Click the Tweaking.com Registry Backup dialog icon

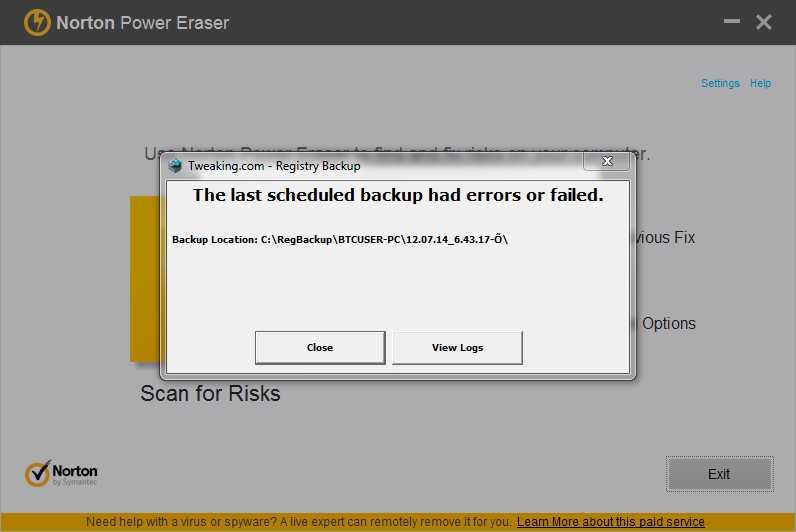(175, 166)
